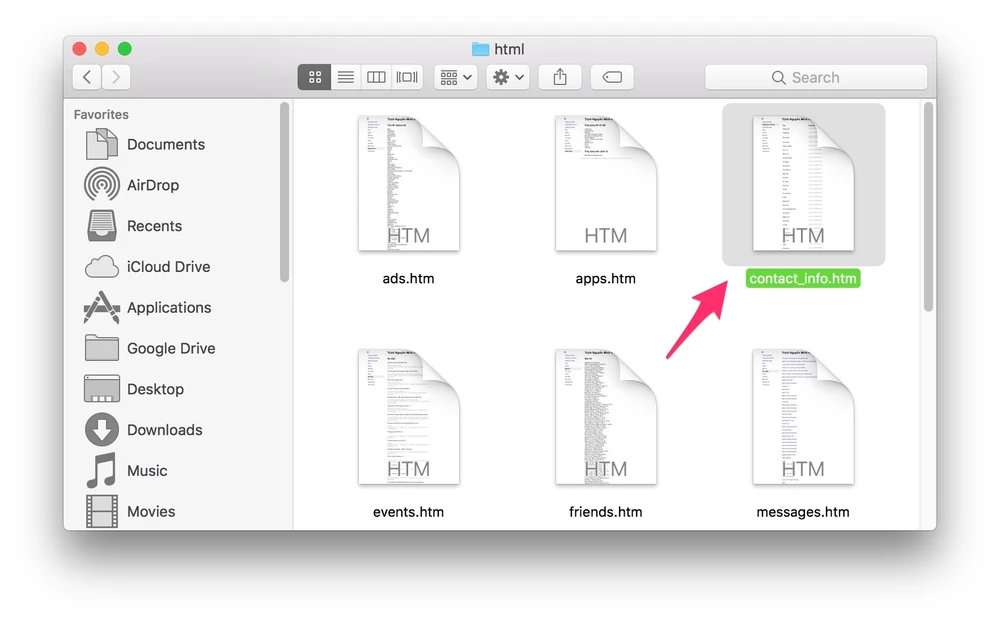Switch to column view mode
Viewport: 1000px width, 621px height.
(376, 77)
